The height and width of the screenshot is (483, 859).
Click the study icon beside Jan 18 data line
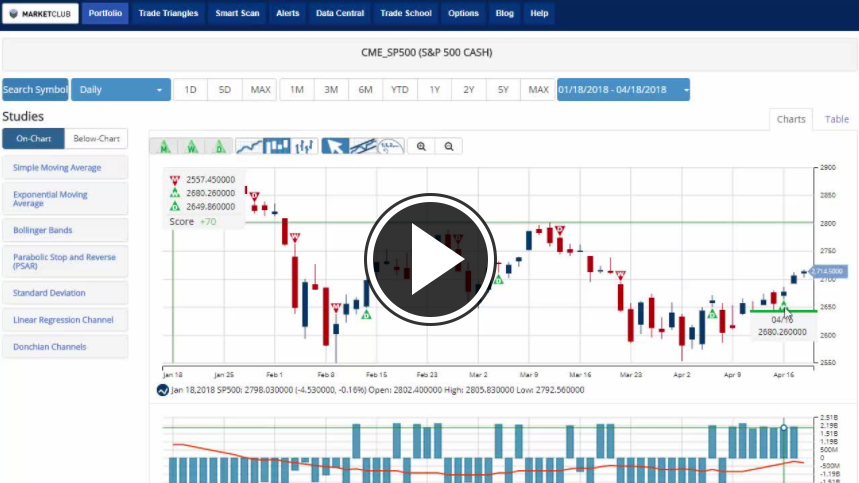[162, 390]
